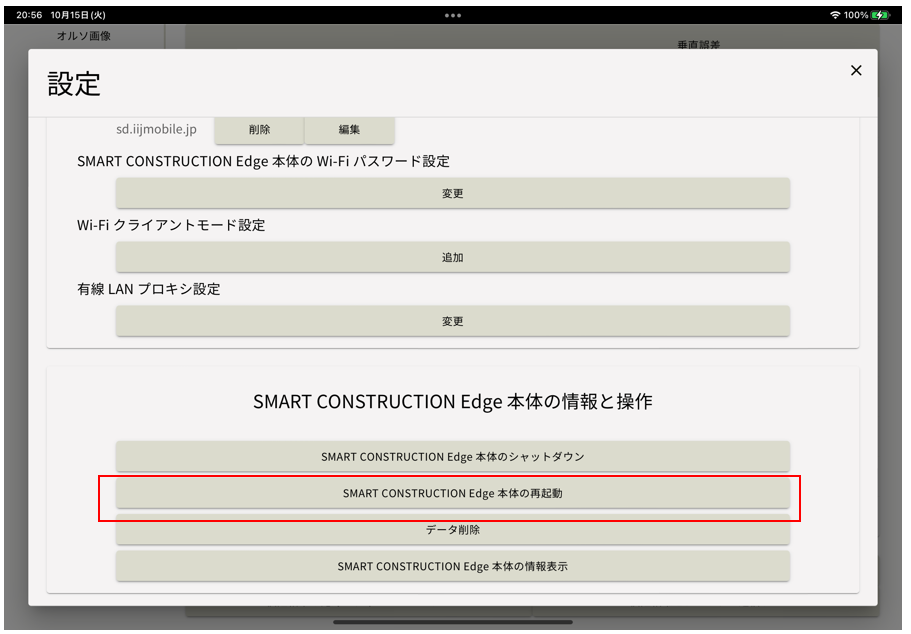Screen dimensions: 911x634
Task: Click the 本体の情報と操作 section heading
Action: click(x=453, y=402)
